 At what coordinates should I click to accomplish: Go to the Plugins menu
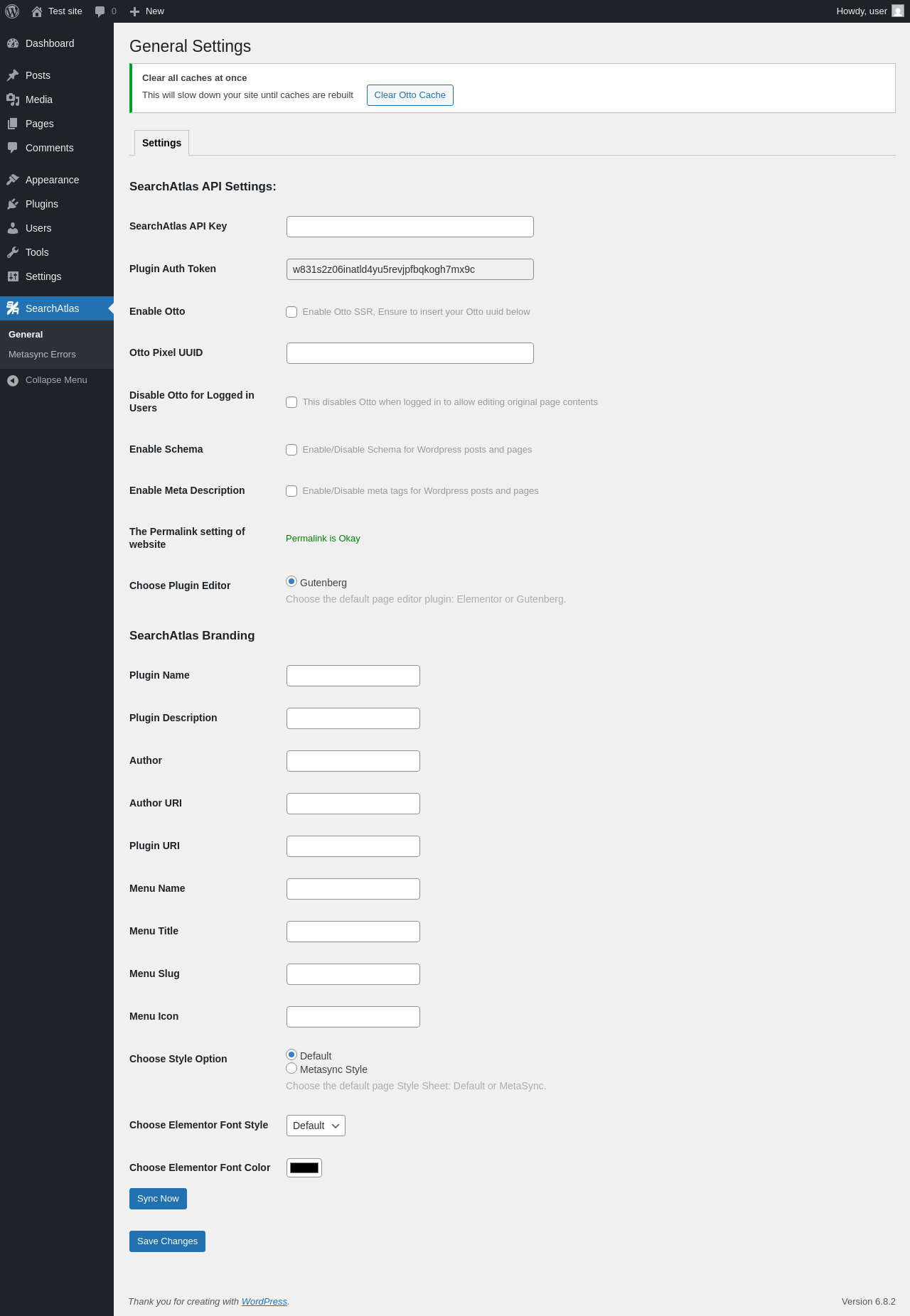click(x=57, y=204)
